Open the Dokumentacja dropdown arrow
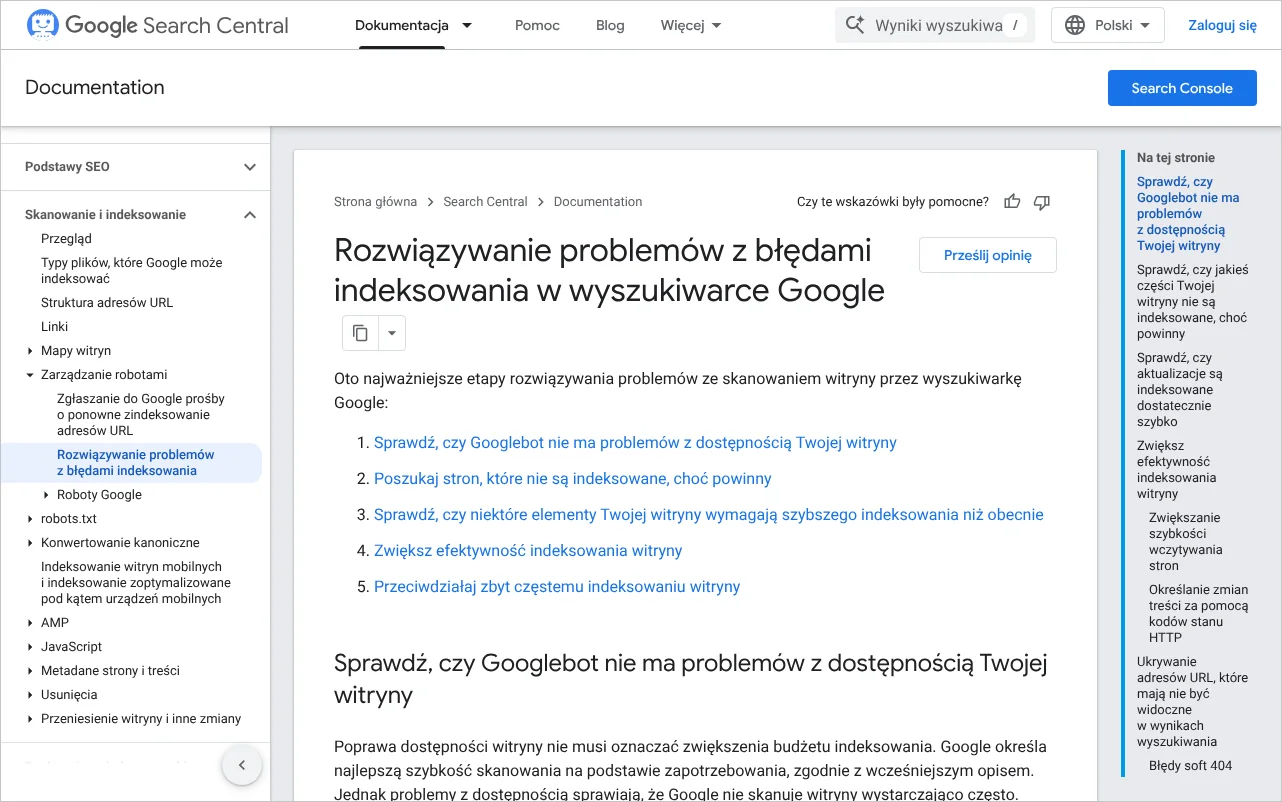 coord(467,25)
